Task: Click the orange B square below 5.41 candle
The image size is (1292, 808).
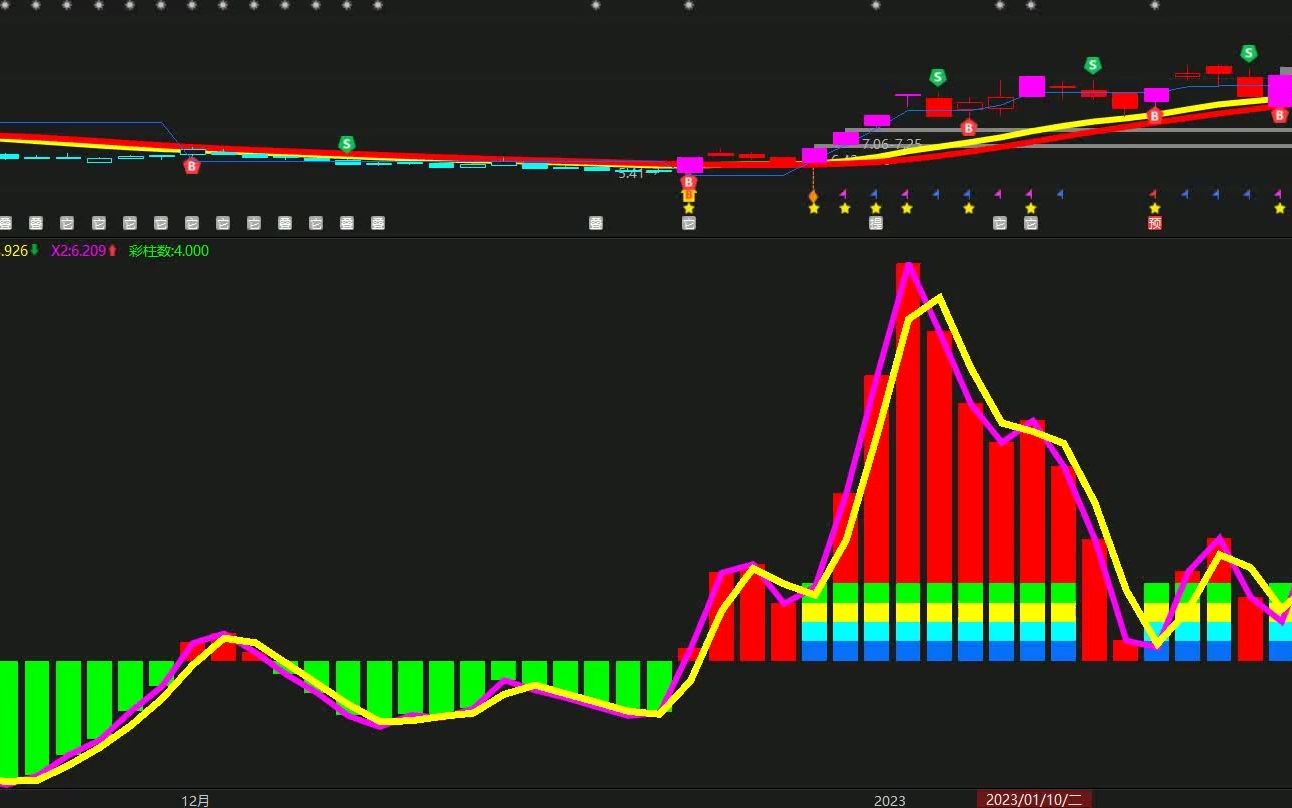Action: (x=689, y=196)
